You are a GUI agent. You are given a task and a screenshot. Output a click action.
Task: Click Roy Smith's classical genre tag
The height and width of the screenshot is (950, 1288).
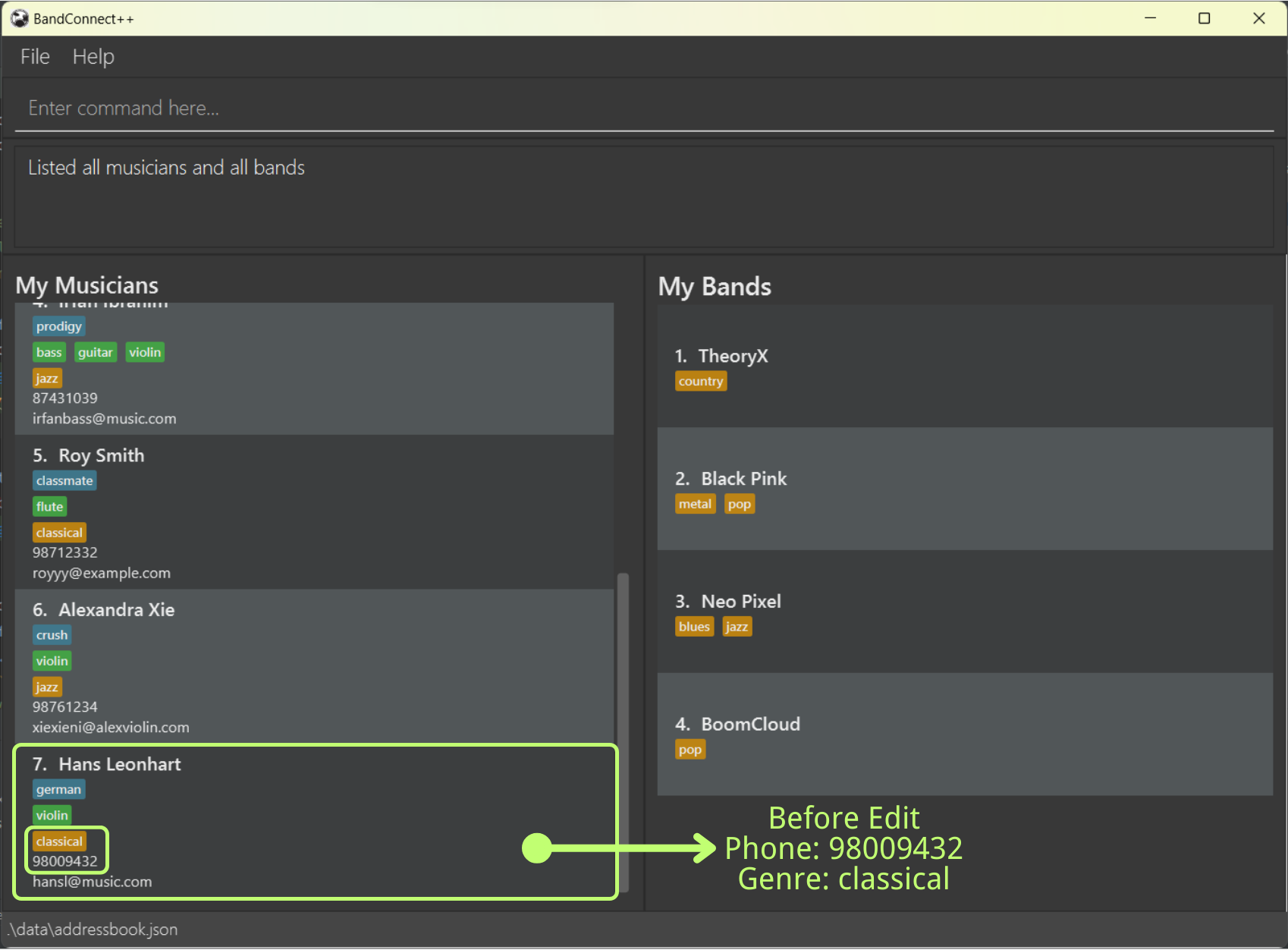[59, 533]
